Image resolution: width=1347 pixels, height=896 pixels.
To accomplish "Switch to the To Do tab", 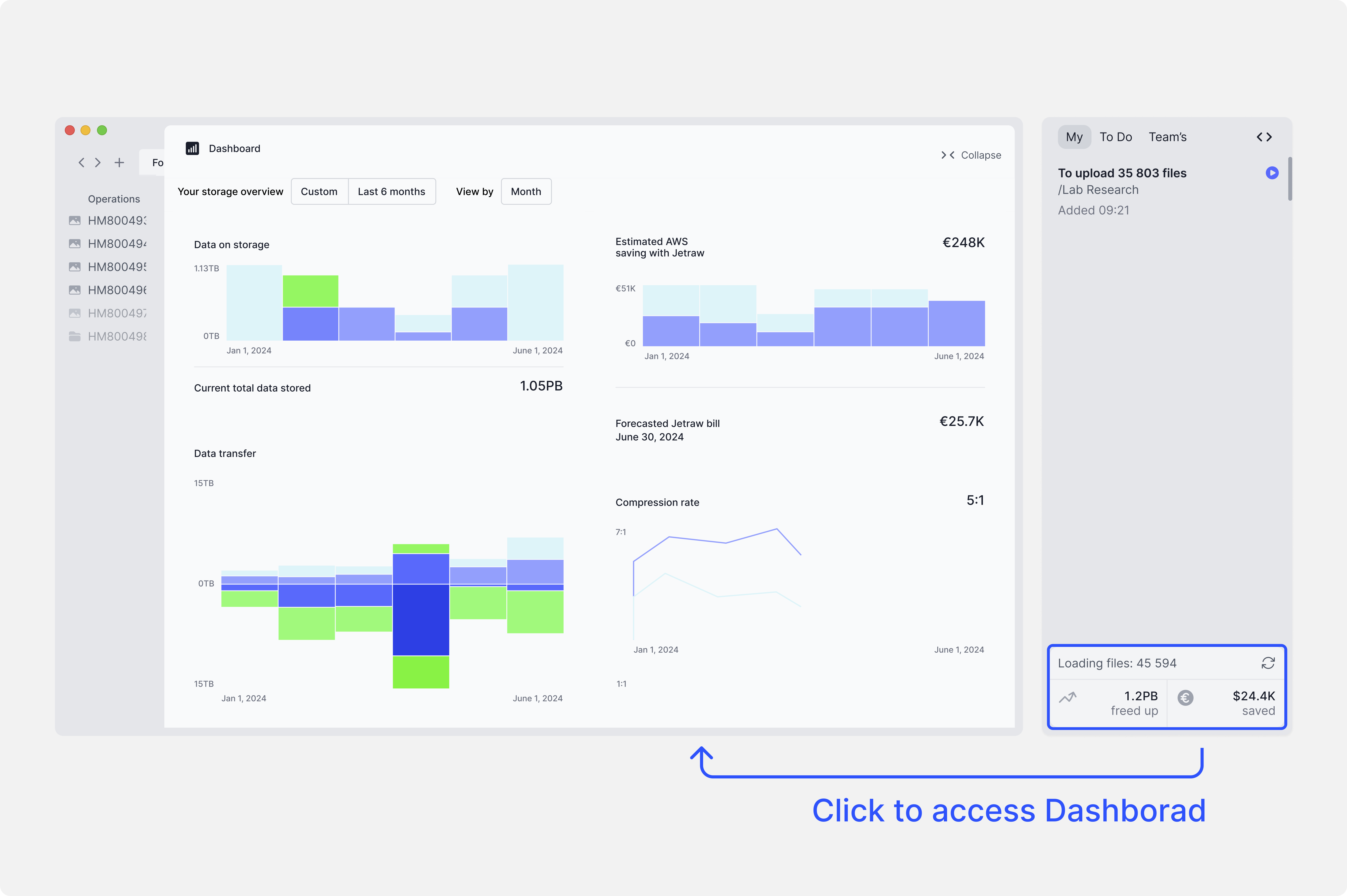I will (1115, 137).
